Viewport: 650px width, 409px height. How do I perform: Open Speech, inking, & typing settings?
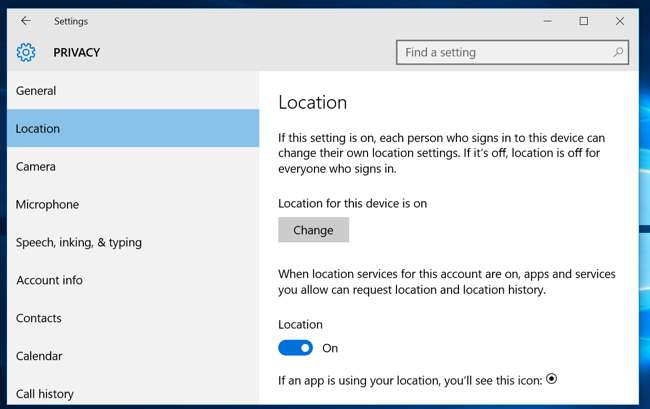point(79,243)
